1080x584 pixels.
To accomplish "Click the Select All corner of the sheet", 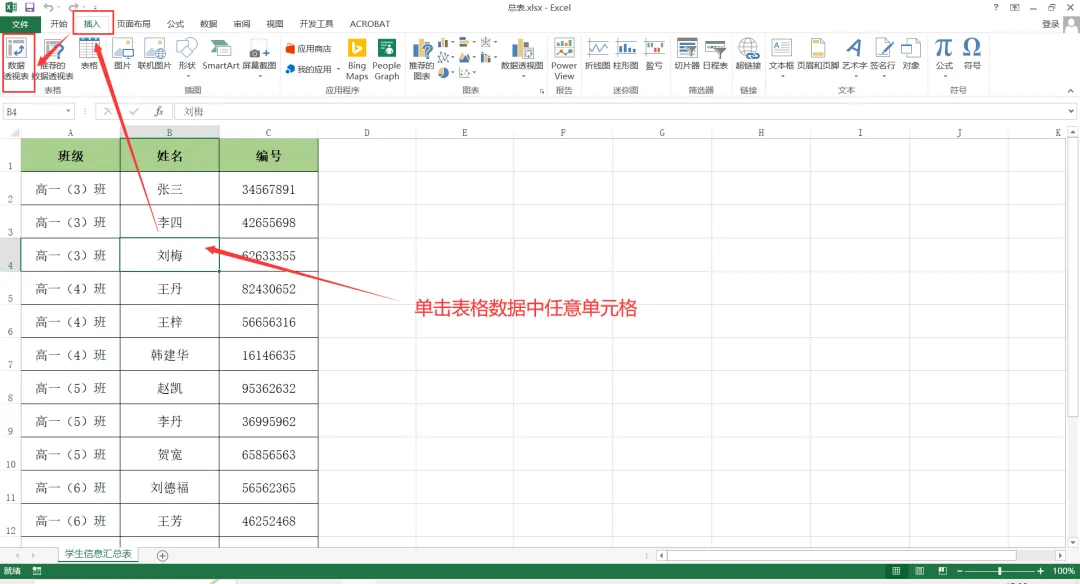I will tap(10, 132).
